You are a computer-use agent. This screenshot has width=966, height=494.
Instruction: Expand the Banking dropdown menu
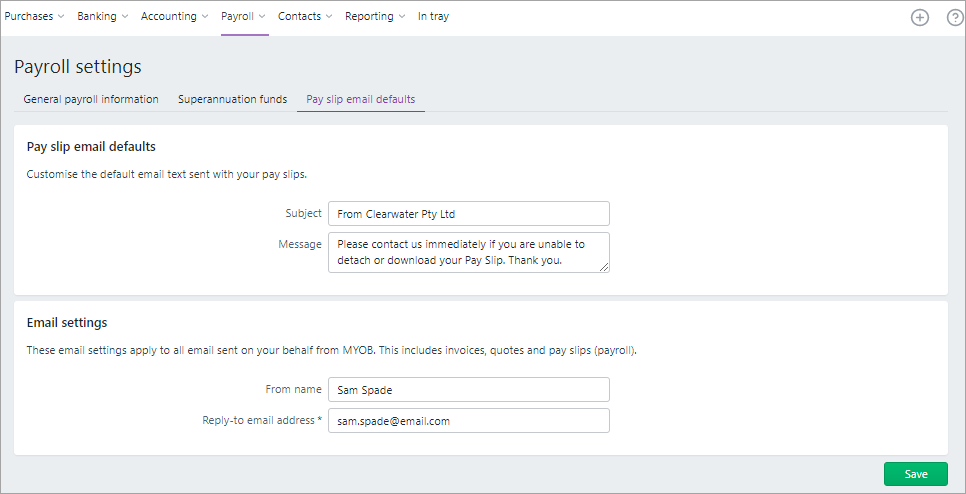point(103,16)
